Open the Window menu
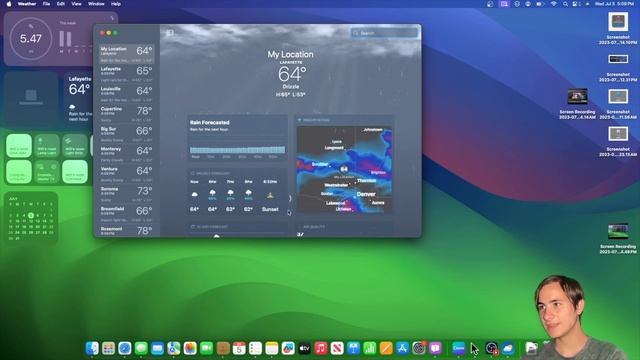 pos(96,4)
